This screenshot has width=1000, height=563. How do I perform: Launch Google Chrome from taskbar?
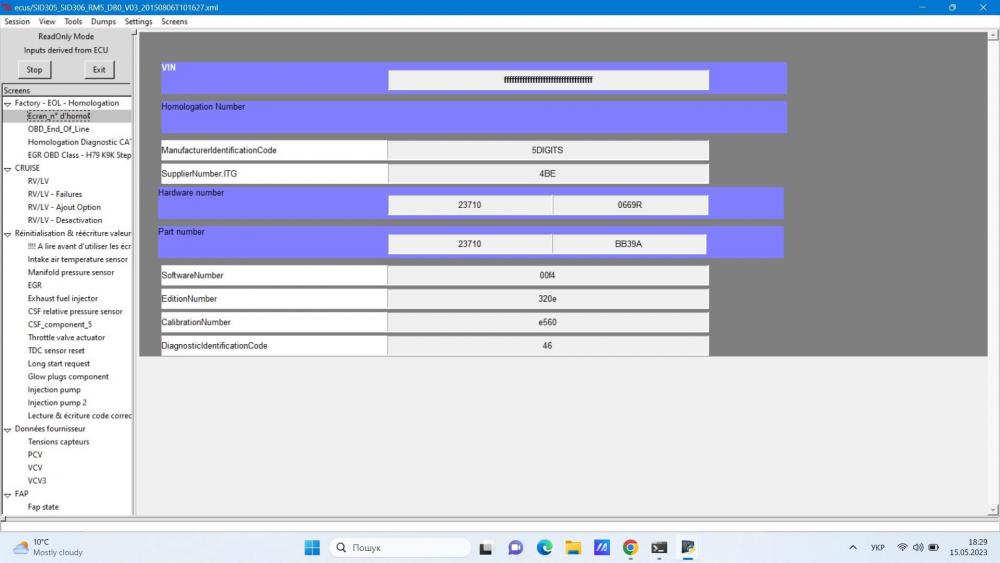630,548
